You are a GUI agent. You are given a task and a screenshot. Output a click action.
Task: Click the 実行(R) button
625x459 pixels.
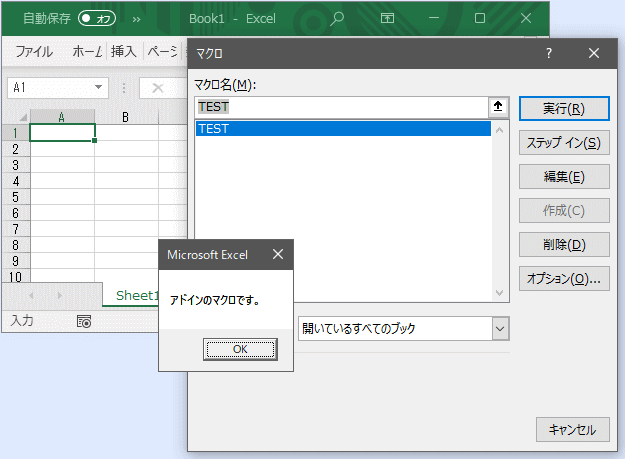pos(564,108)
